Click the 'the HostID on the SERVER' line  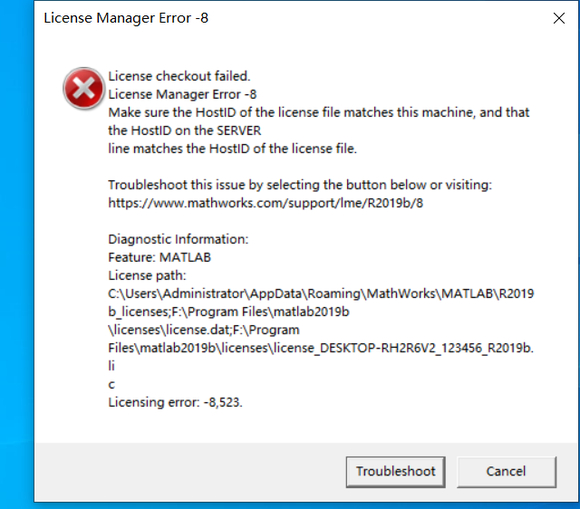[185, 131]
